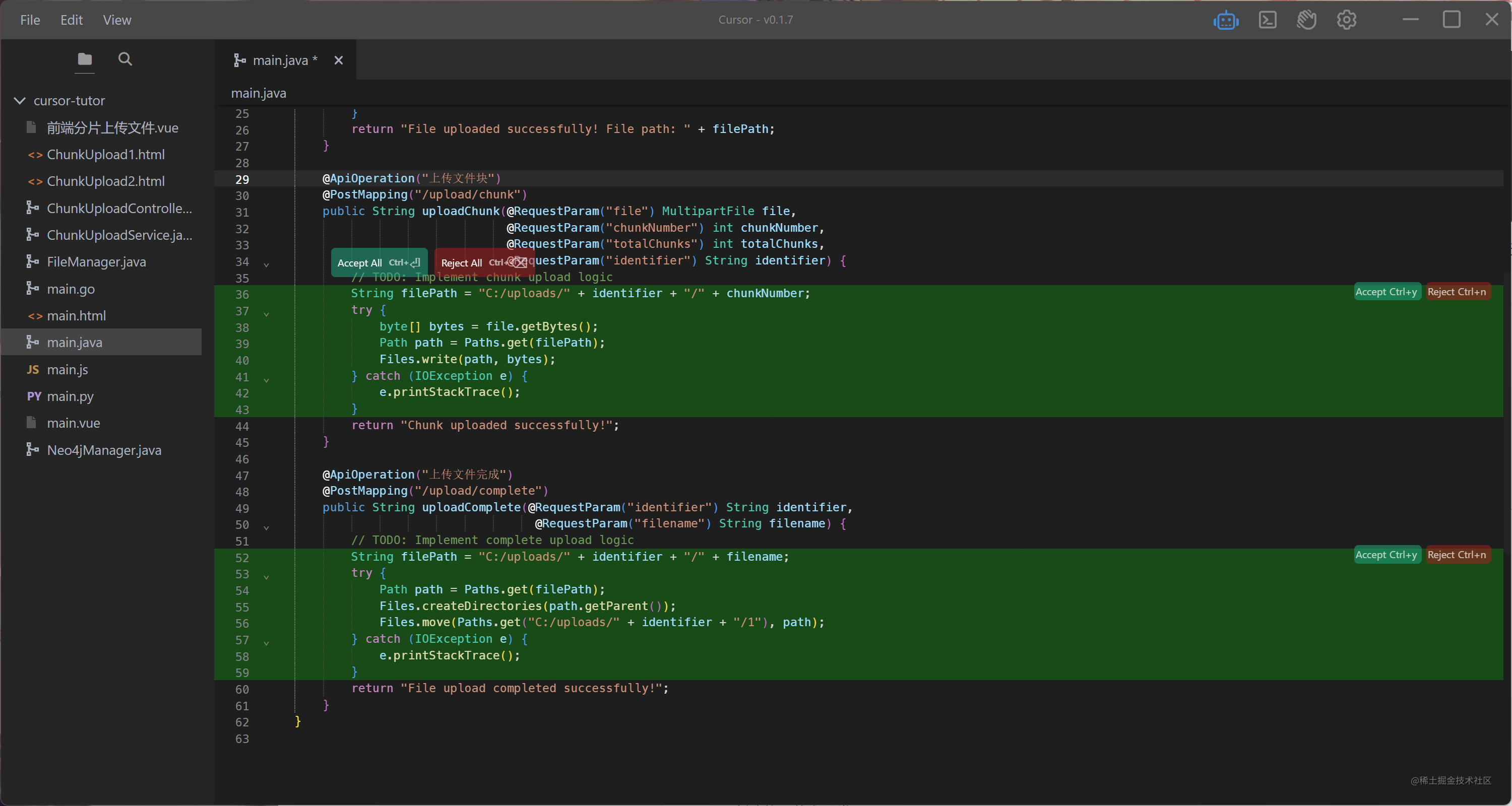
Task: Accept the change at line 36
Action: tap(1387, 292)
